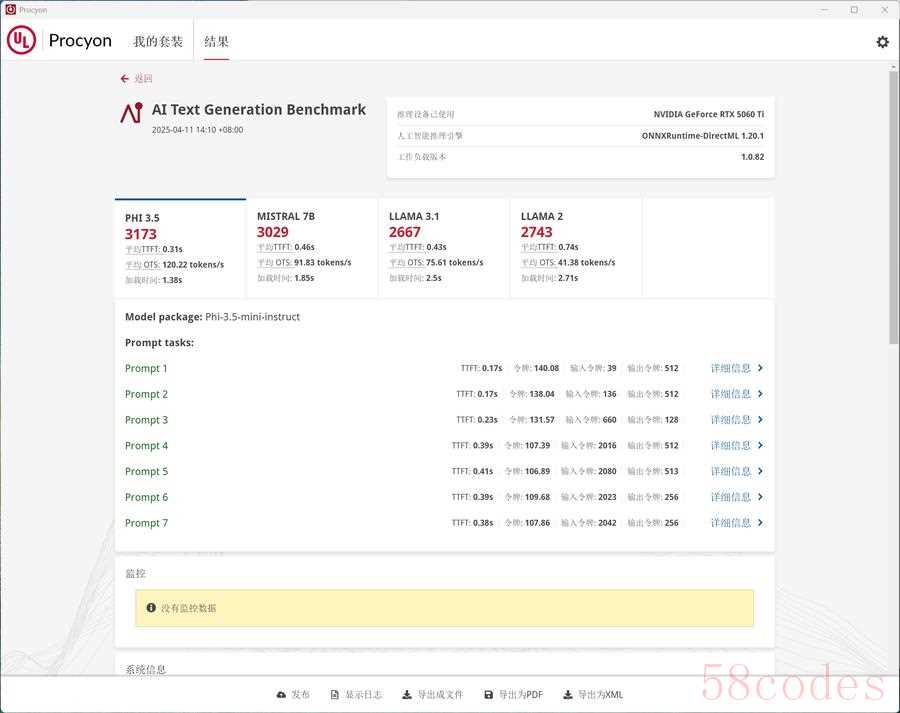Click the 显示日志 show log icon
The width and height of the screenshot is (900, 713).
click(x=335, y=695)
